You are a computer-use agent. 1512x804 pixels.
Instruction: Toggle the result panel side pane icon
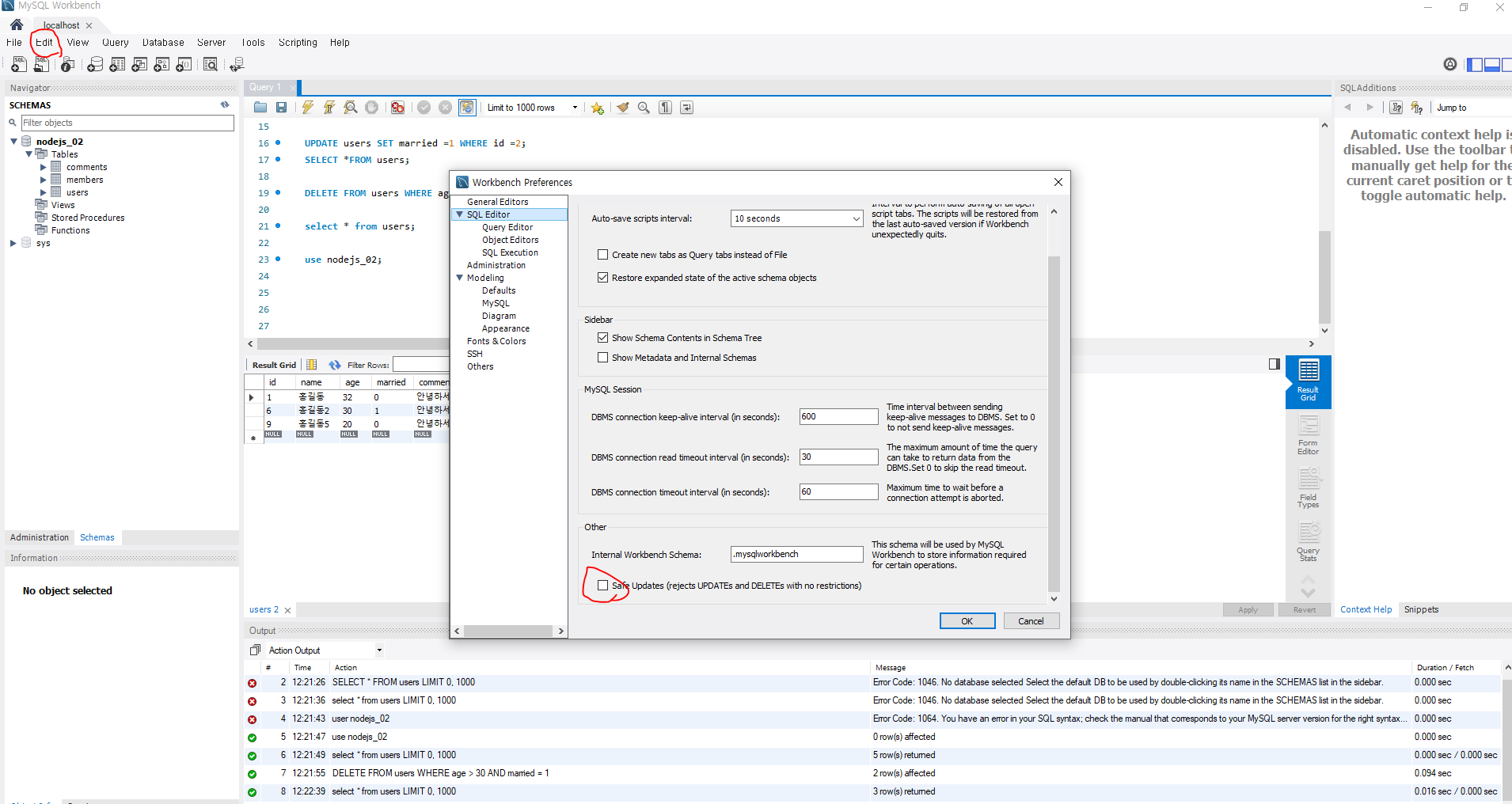tap(1275, 364)
